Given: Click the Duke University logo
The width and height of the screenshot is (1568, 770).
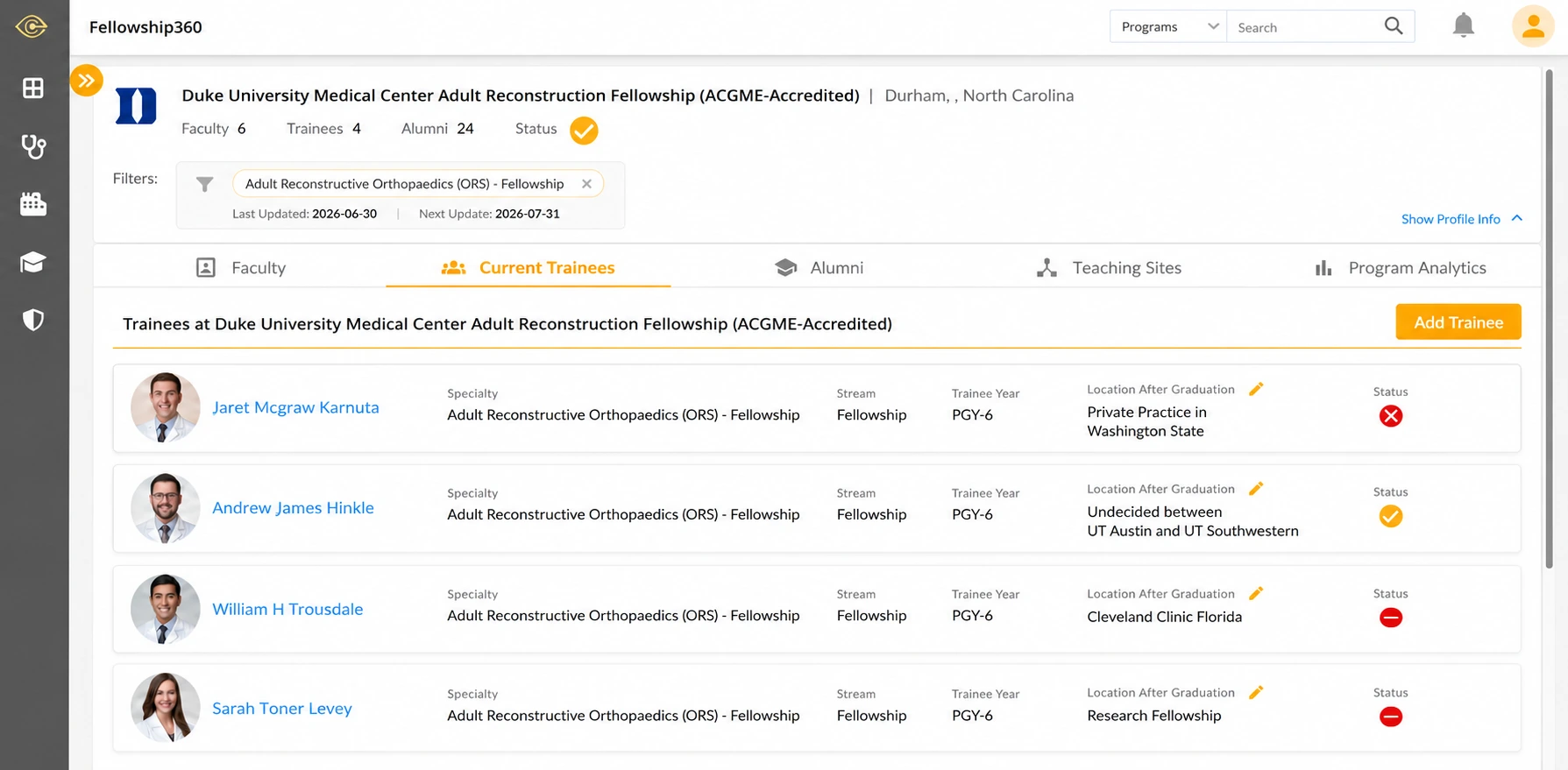Looking at the screenshot, I should pyautogui.click(x=136, y=106).
